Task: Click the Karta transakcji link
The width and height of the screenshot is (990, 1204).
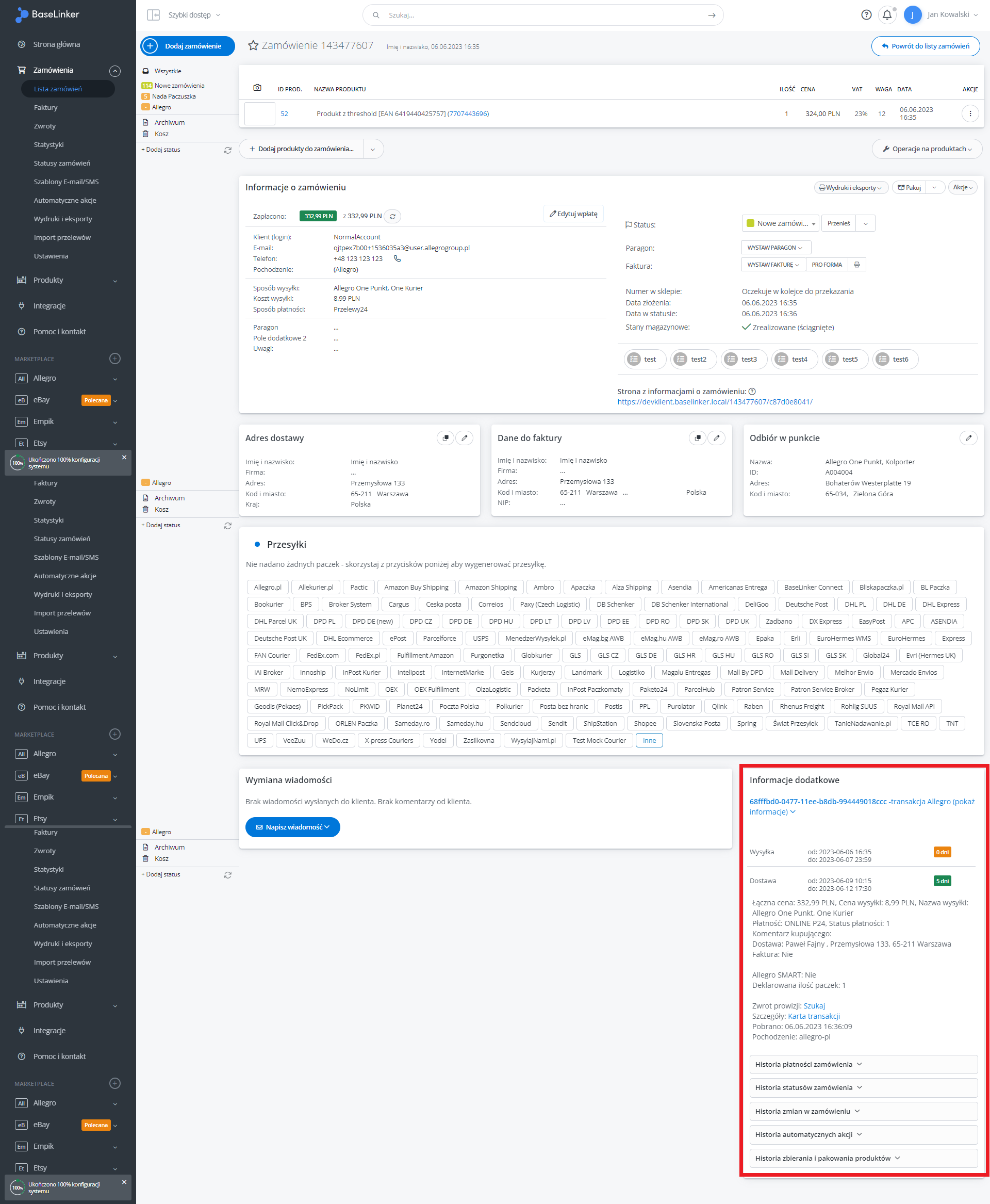Action: pyautogui.click(x=813, y=1016)
